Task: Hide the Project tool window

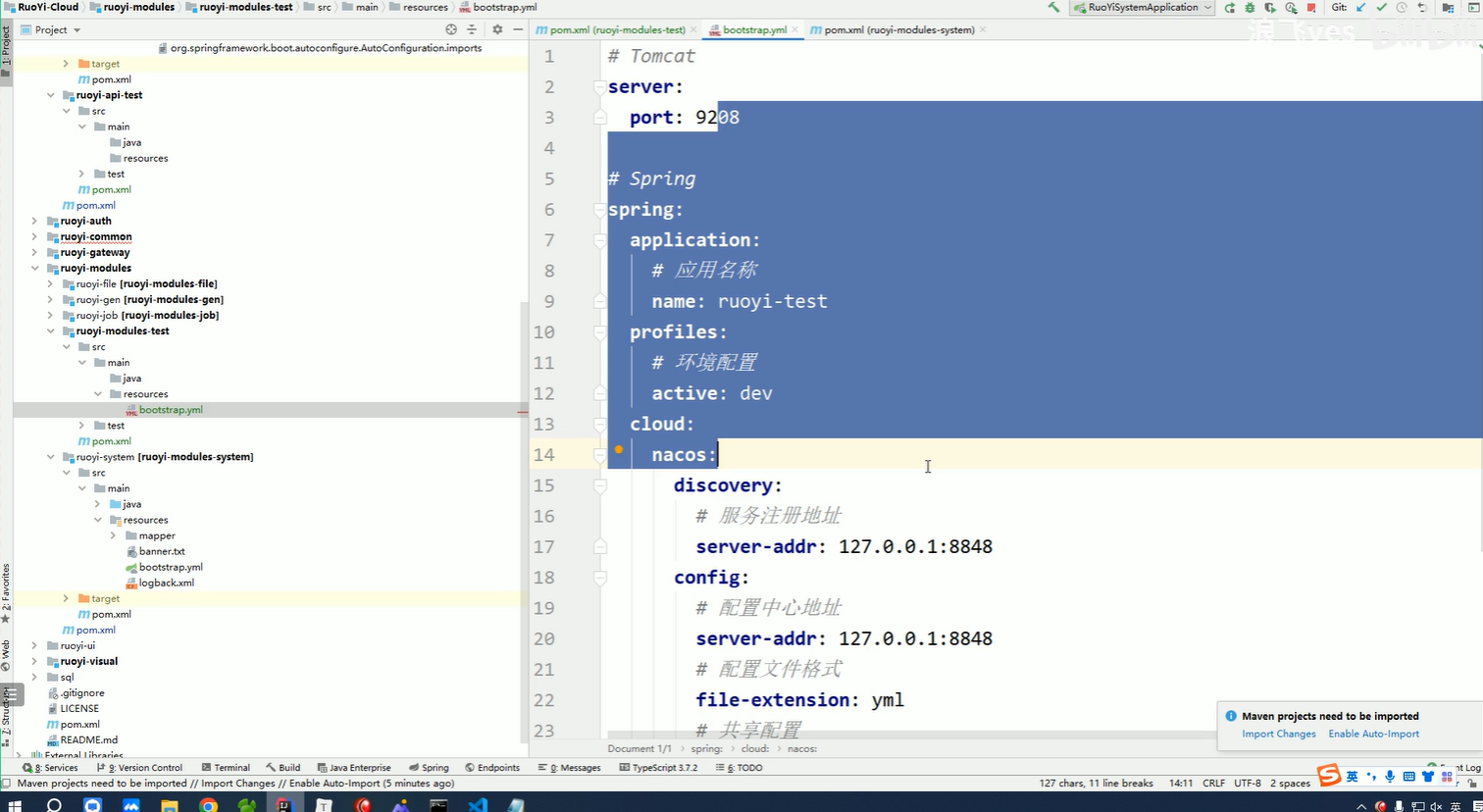Action: coord(518,29)
